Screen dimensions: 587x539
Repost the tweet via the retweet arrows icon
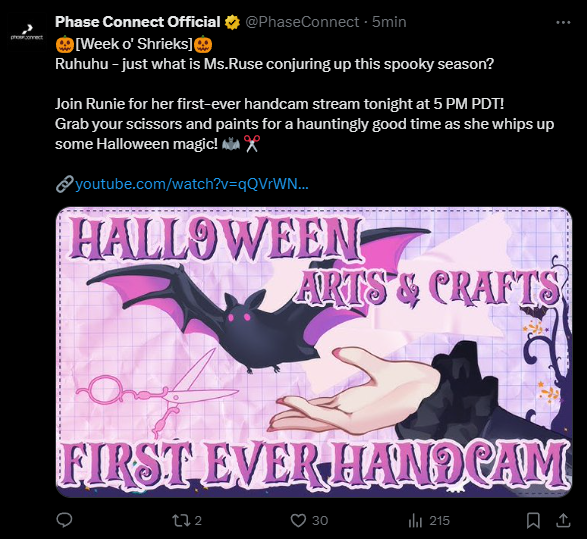tap(181, 520)
